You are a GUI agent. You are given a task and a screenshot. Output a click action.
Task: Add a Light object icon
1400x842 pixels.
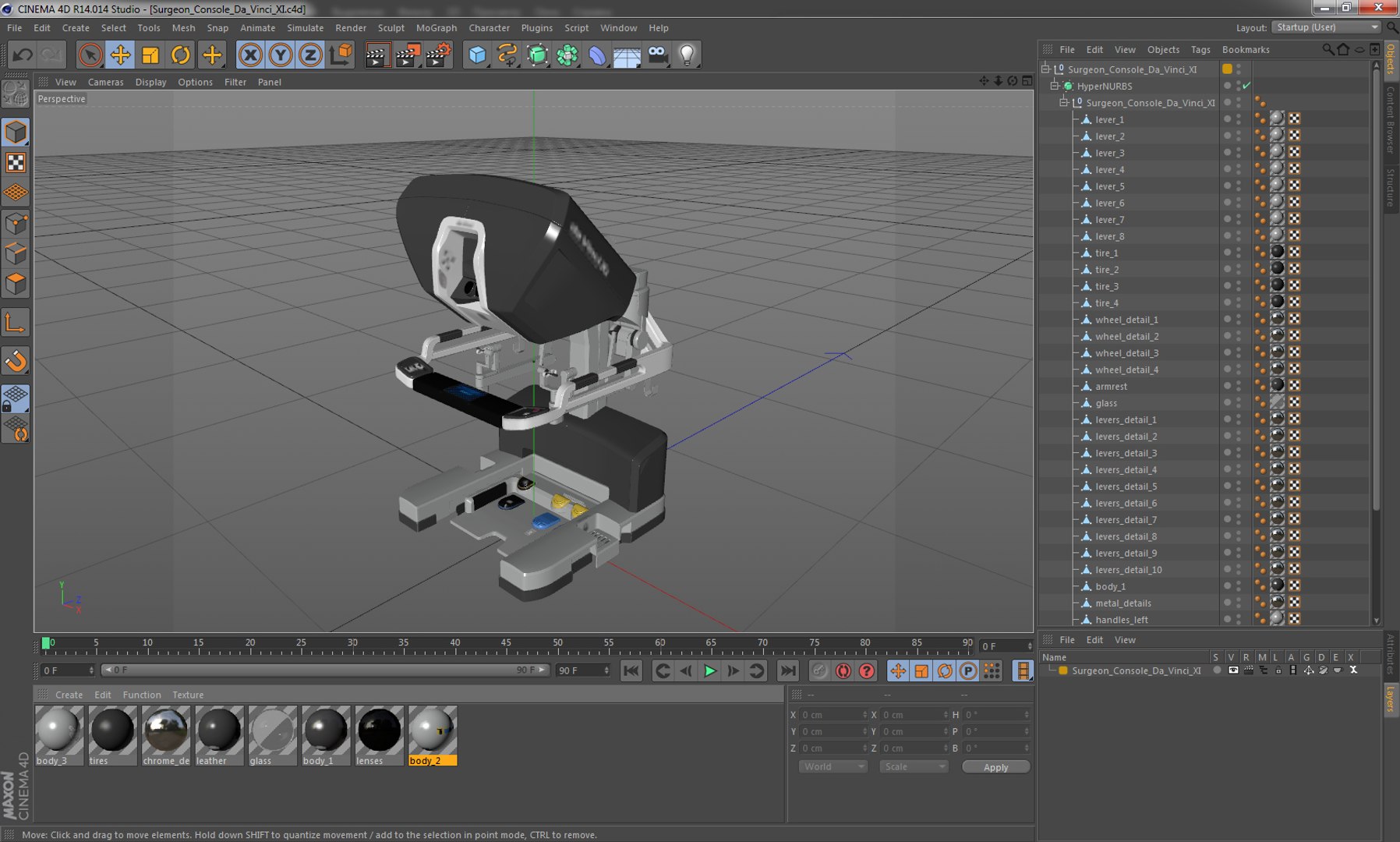pos(687,55)
